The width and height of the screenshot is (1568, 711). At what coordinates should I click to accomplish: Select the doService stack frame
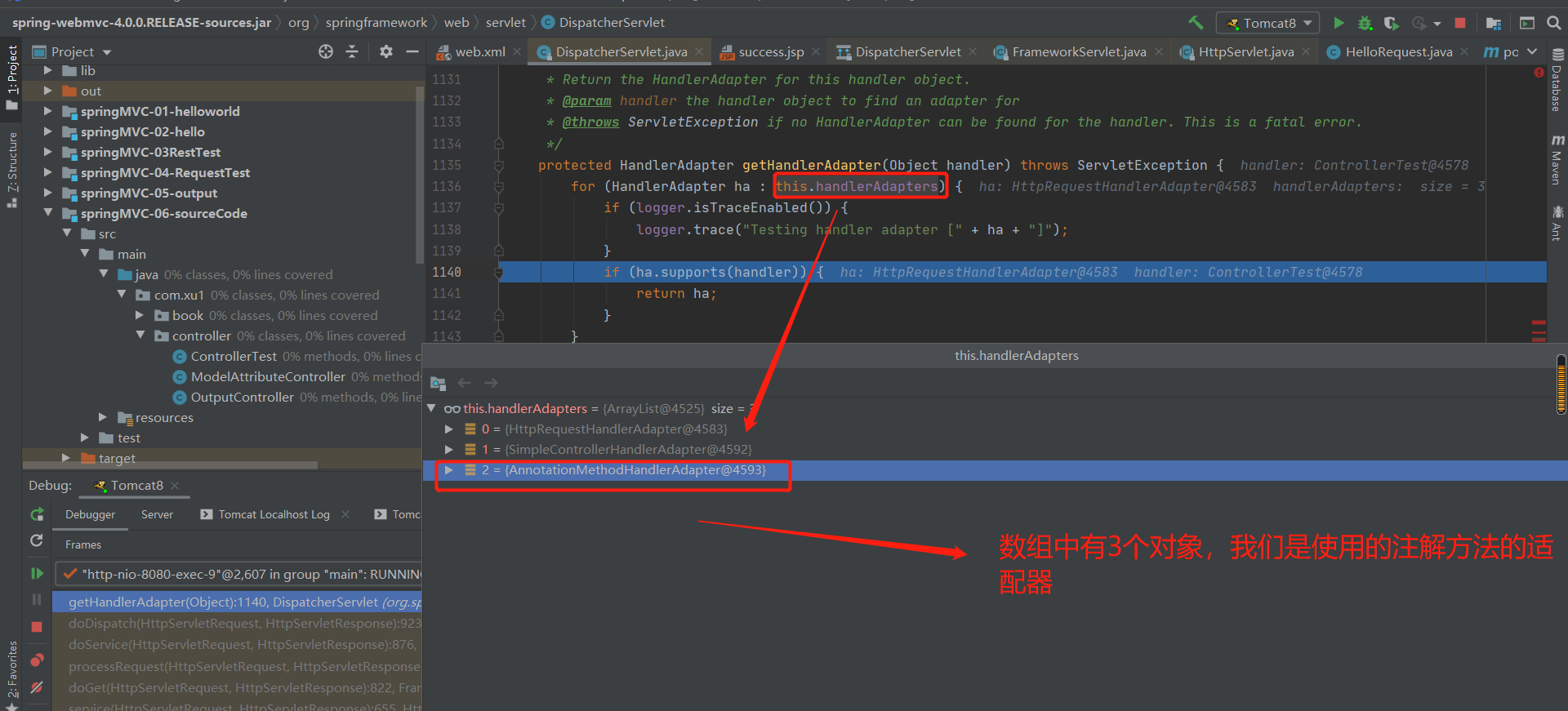coord(237,644)
